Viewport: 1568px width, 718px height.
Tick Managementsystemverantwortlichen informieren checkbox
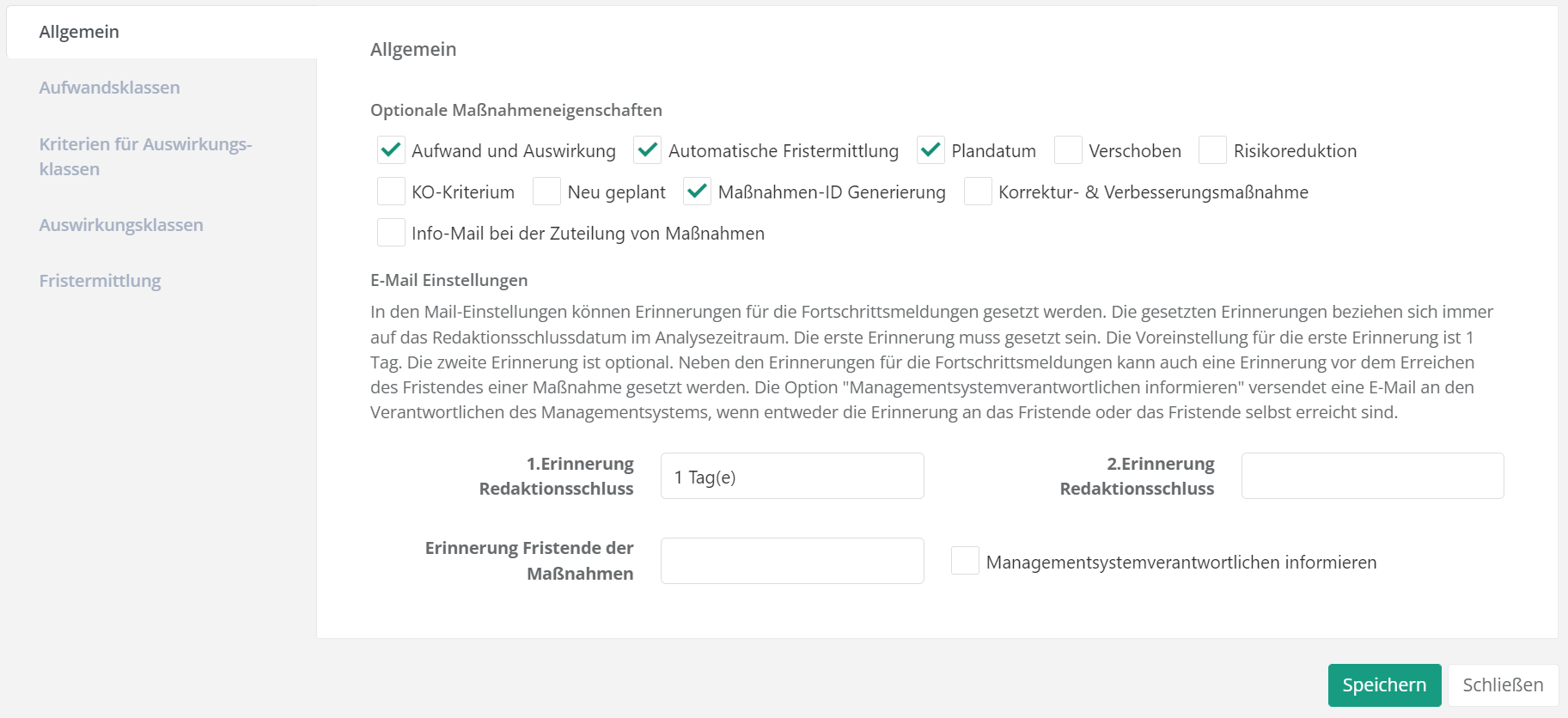(x=965, y=561)
